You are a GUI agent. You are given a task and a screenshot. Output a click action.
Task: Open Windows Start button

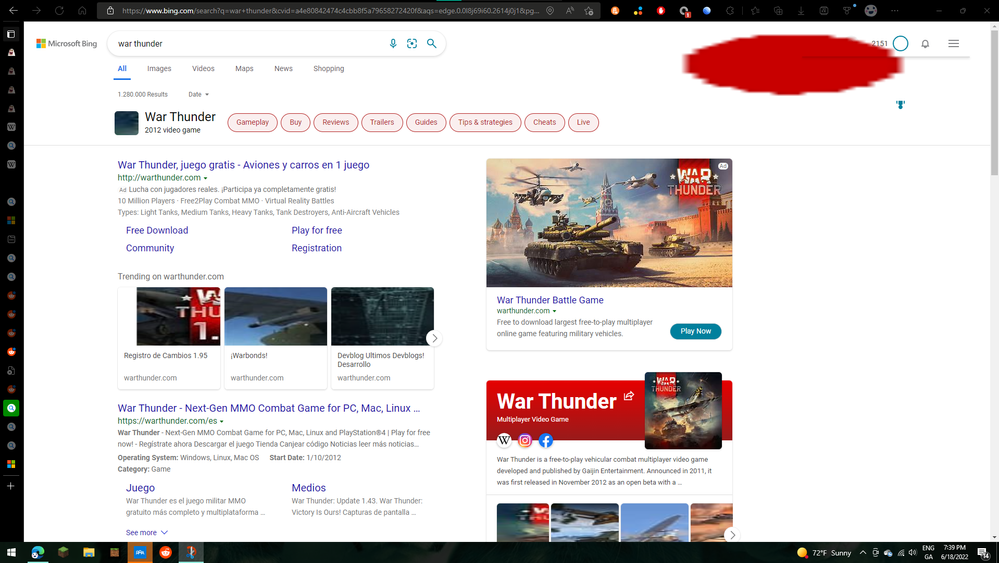11,552
